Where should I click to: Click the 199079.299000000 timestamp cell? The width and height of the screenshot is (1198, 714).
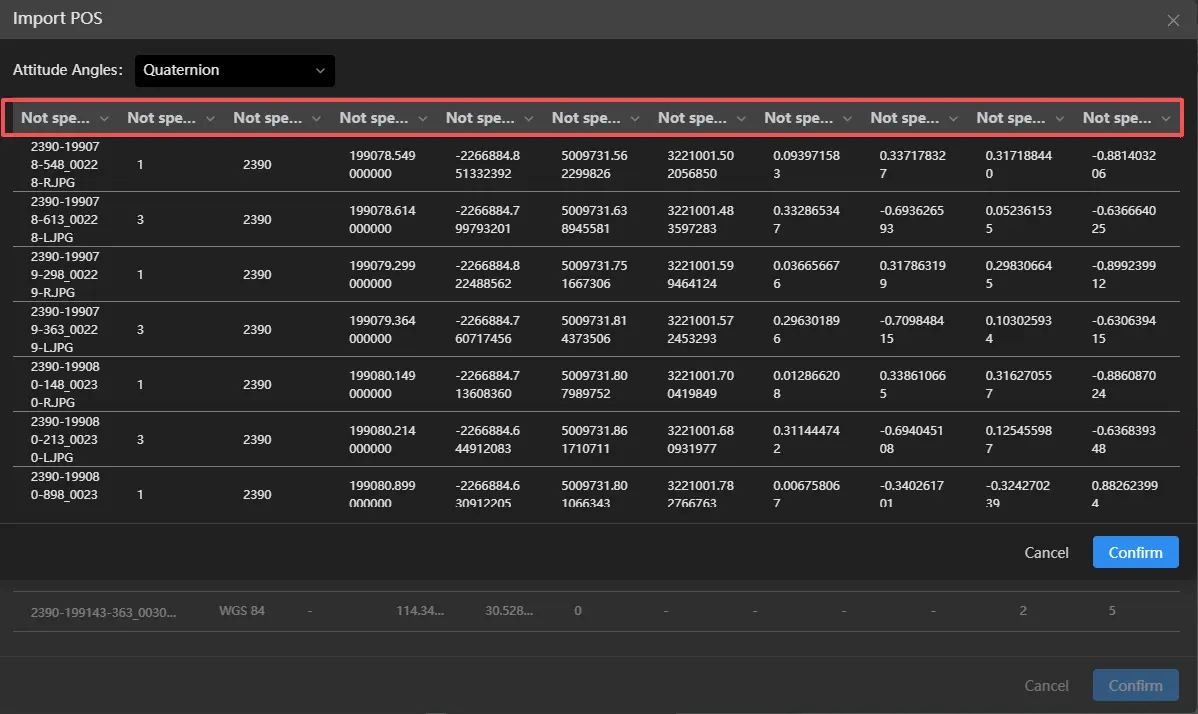(383, 274)
